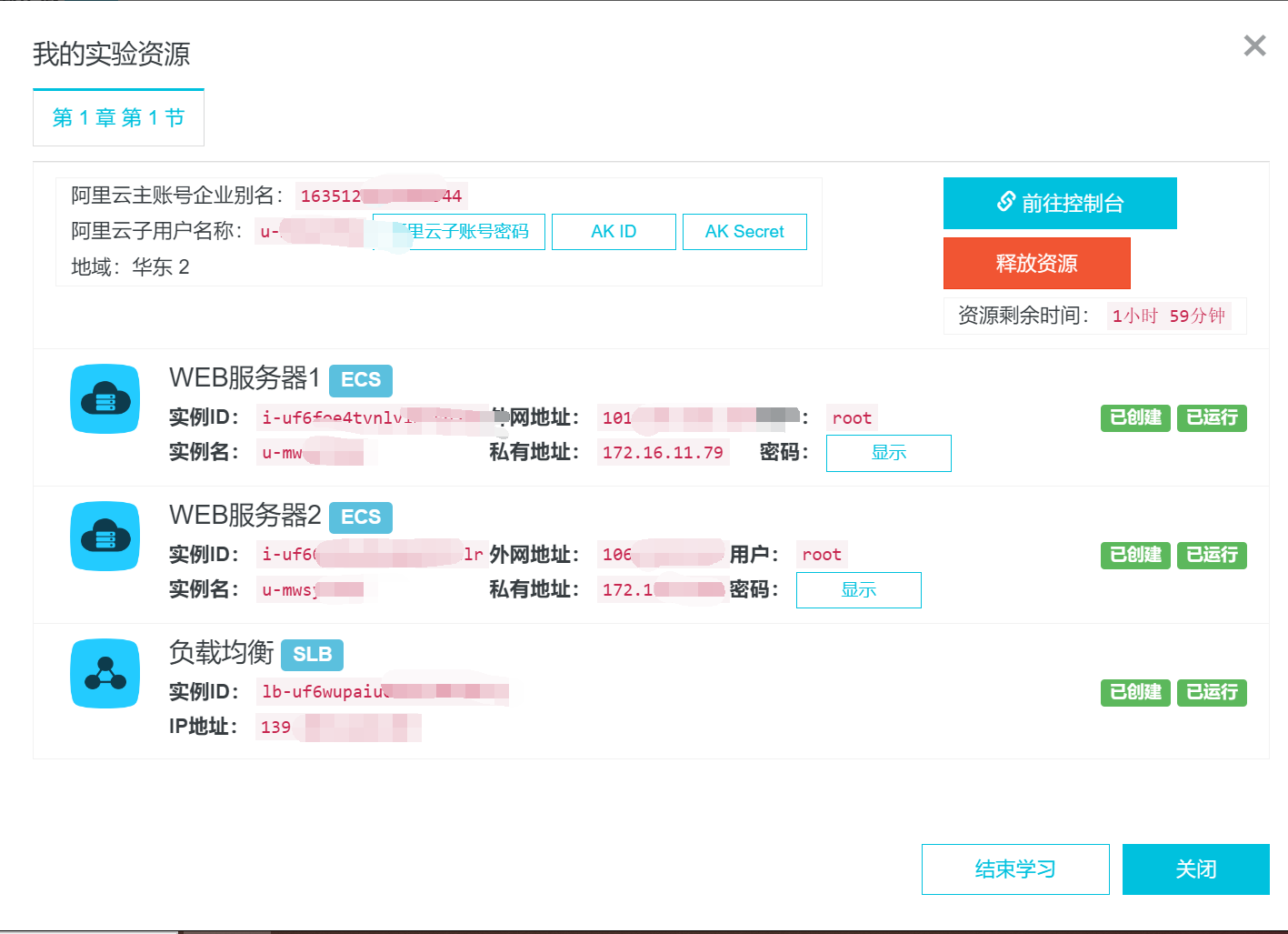Viewport: 1288px width, 934px height.
Task: Click root user value of WEB服务器2
Action: tap(822, 555)
